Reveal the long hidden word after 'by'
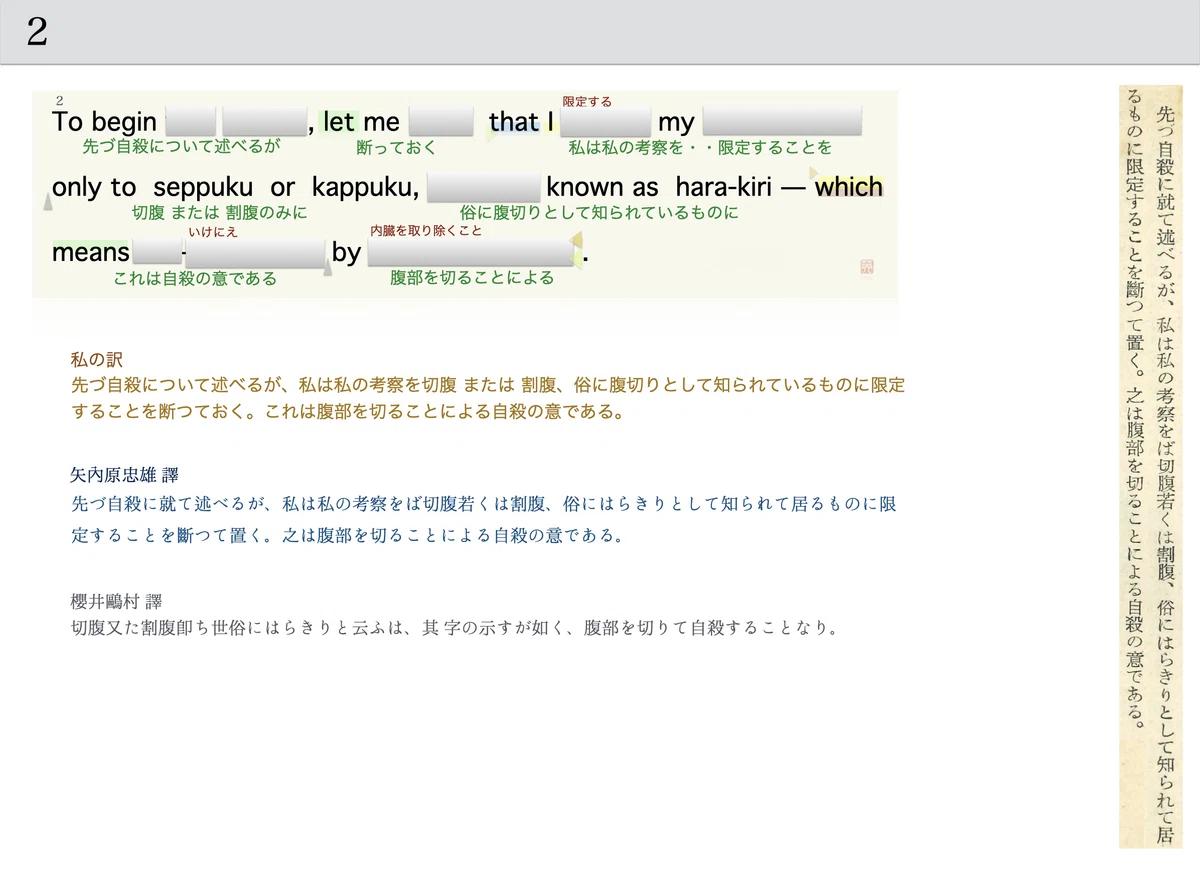The height and width of the screenshot is (880, 1200). (x=472, y=253)
